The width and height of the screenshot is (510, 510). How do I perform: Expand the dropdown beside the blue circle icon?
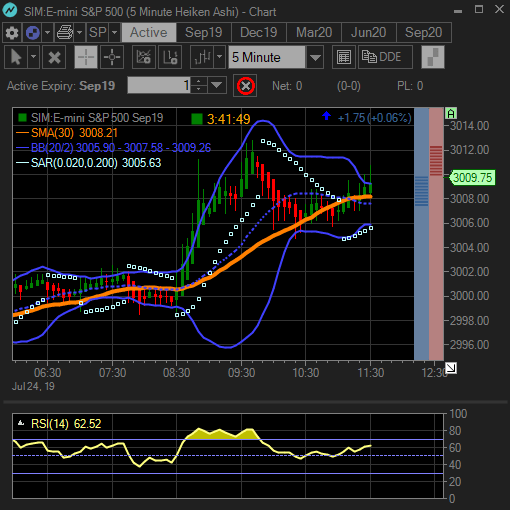pos(47,33)
